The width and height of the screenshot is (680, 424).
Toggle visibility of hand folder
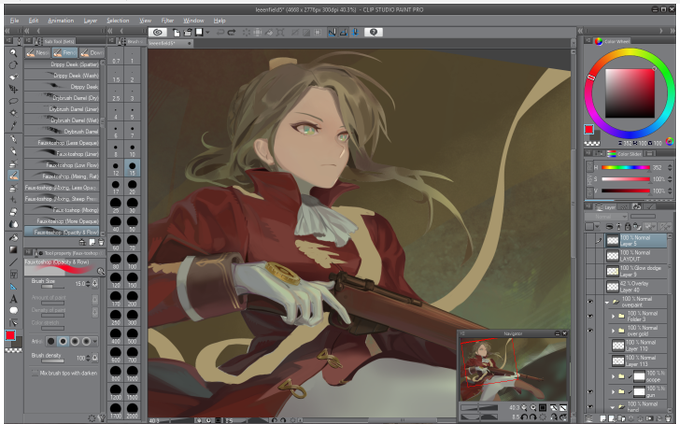click(x=590, y=407)
